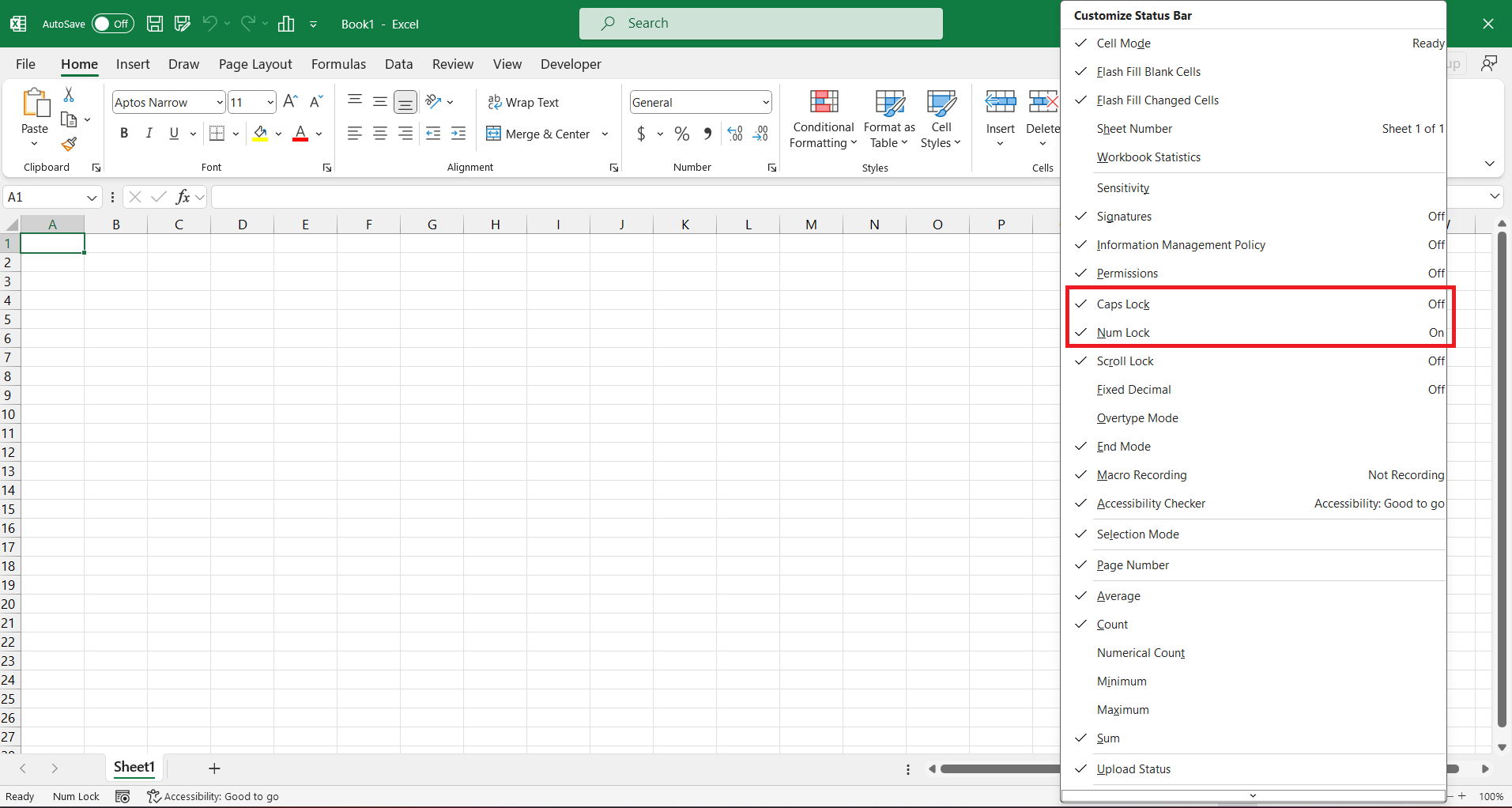This screenshot has height=808, width=1512.
Task: Toggle Italic formatting
Action: point(149,134)
